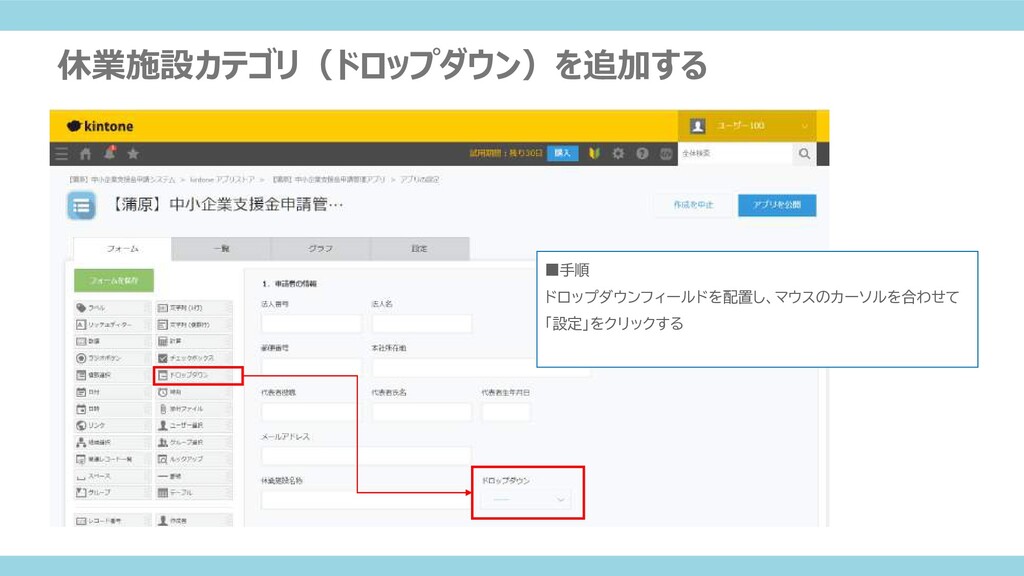The image size is (1024, 576).
Task: Go to the kintone home icon
Action: point(86,153)
